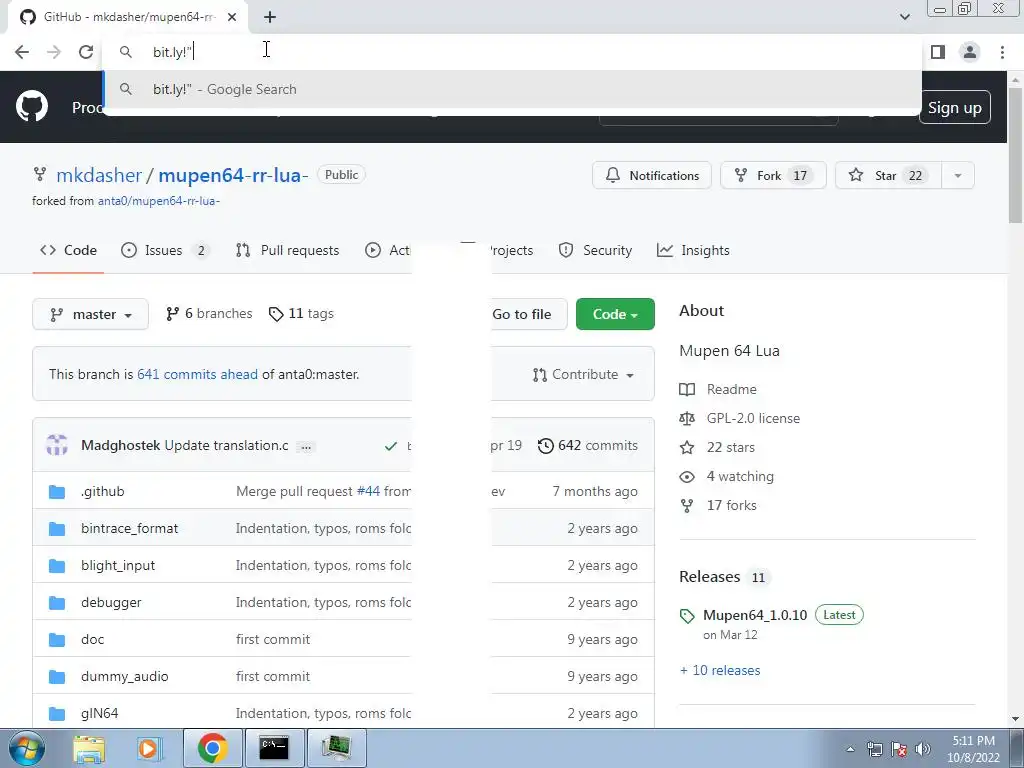
Task: View the 11 tags link
Action: tap(301, 314)
